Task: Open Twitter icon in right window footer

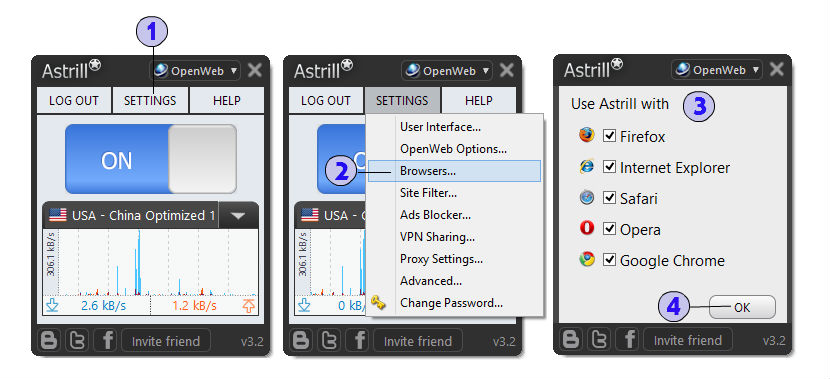Action: [599, 340]
